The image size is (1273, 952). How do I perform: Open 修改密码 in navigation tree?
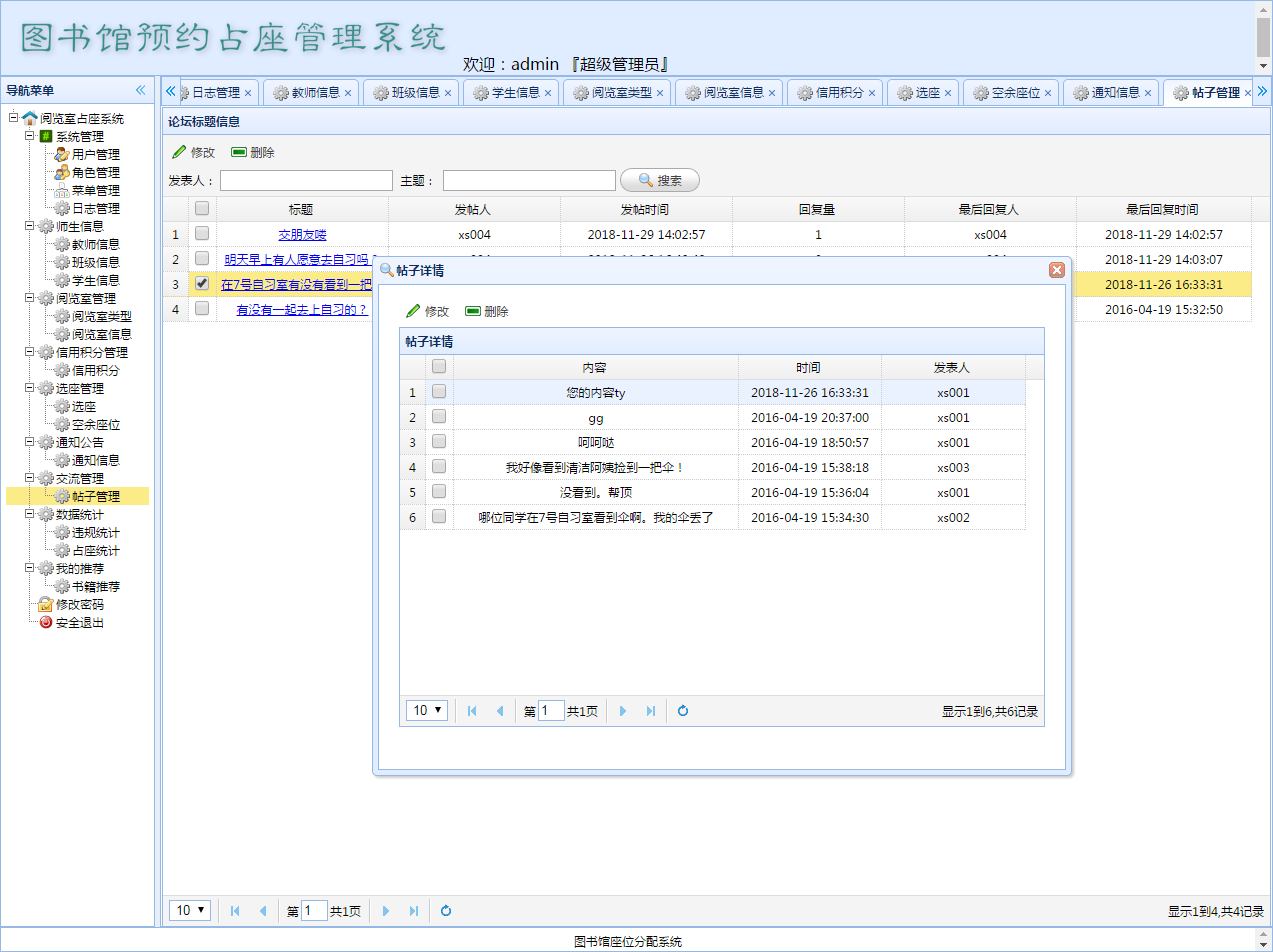click(80, 604)
